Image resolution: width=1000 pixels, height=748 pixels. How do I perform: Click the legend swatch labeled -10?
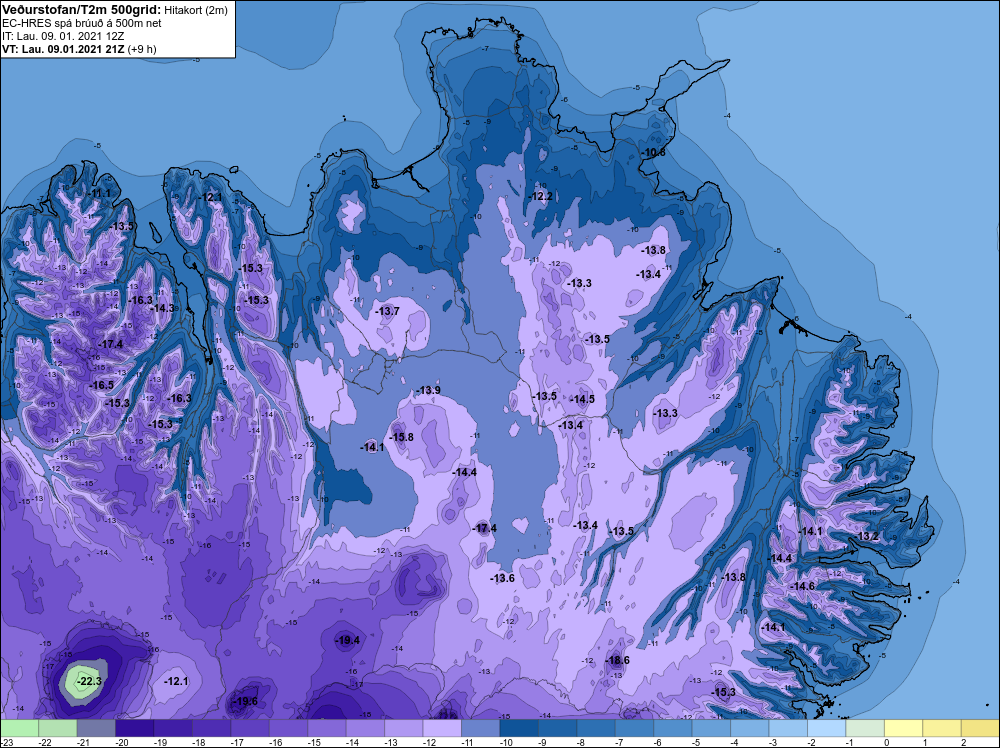518,729
